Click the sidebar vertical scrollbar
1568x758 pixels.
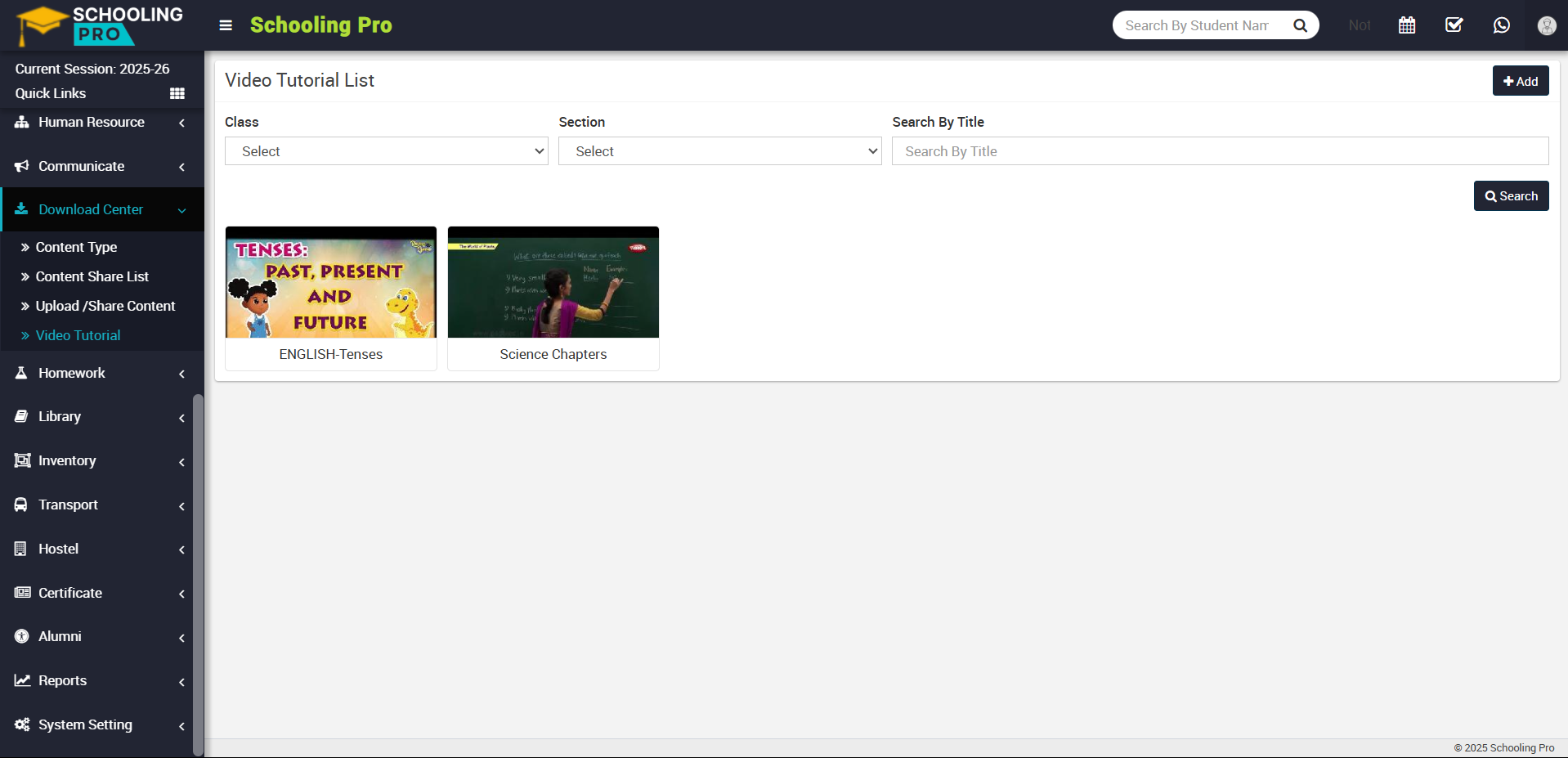pos(198,575)
